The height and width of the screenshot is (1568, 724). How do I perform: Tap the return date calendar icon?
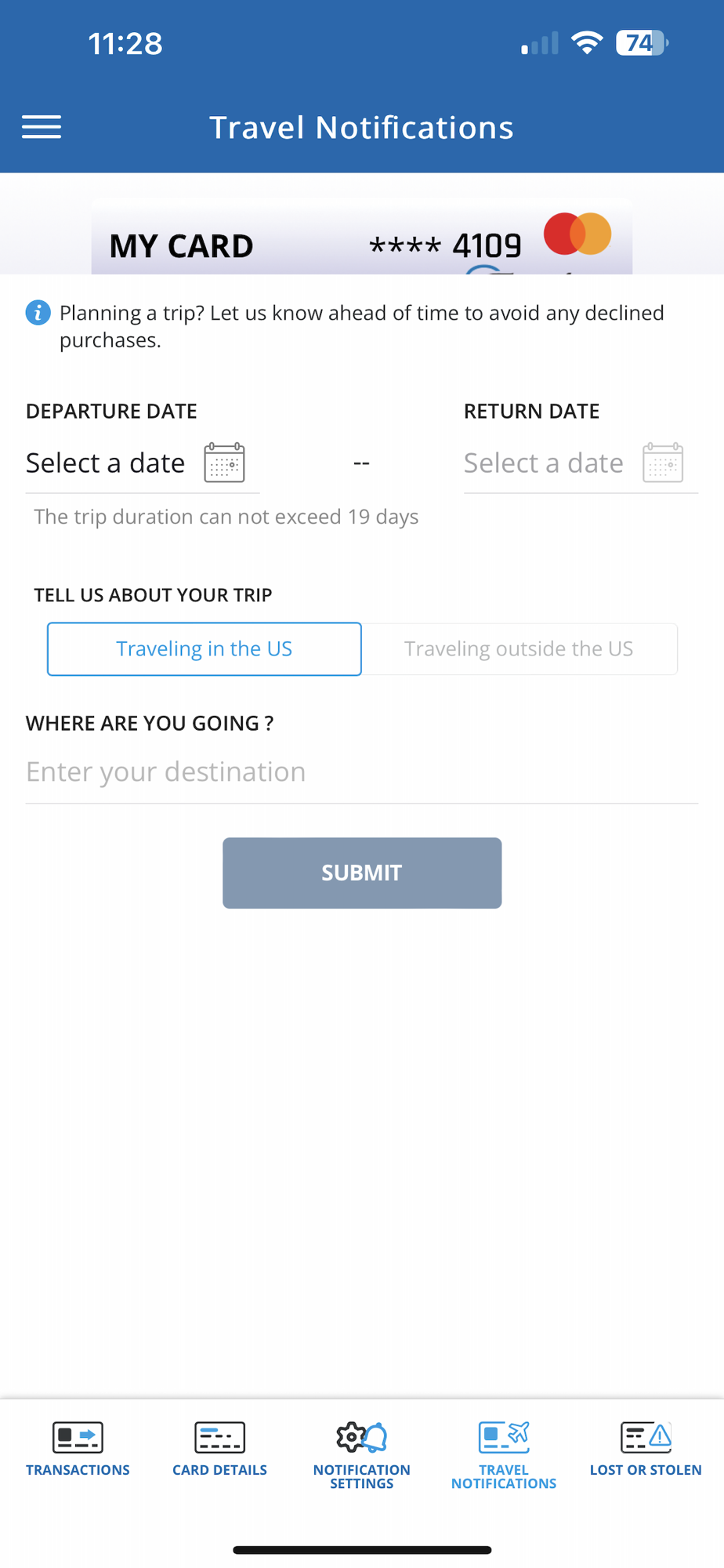coord(663,463)
